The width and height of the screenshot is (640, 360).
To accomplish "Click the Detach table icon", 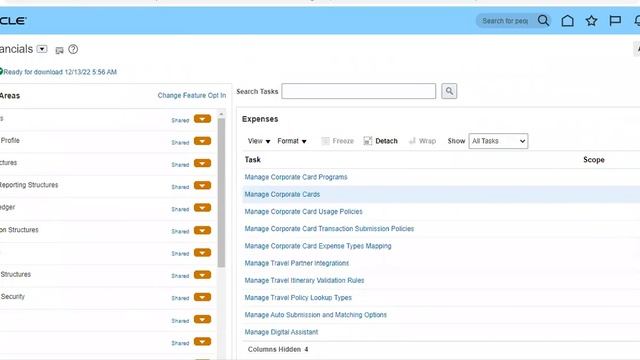I will (368, 141).
